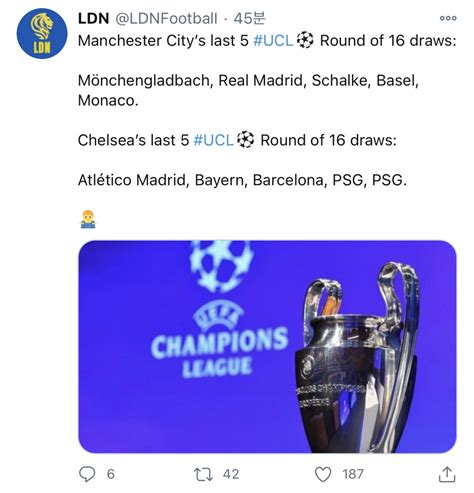Click the LDN display name
Image resolution: width=474 pixels, height=493 pixels.
point(93,18)
